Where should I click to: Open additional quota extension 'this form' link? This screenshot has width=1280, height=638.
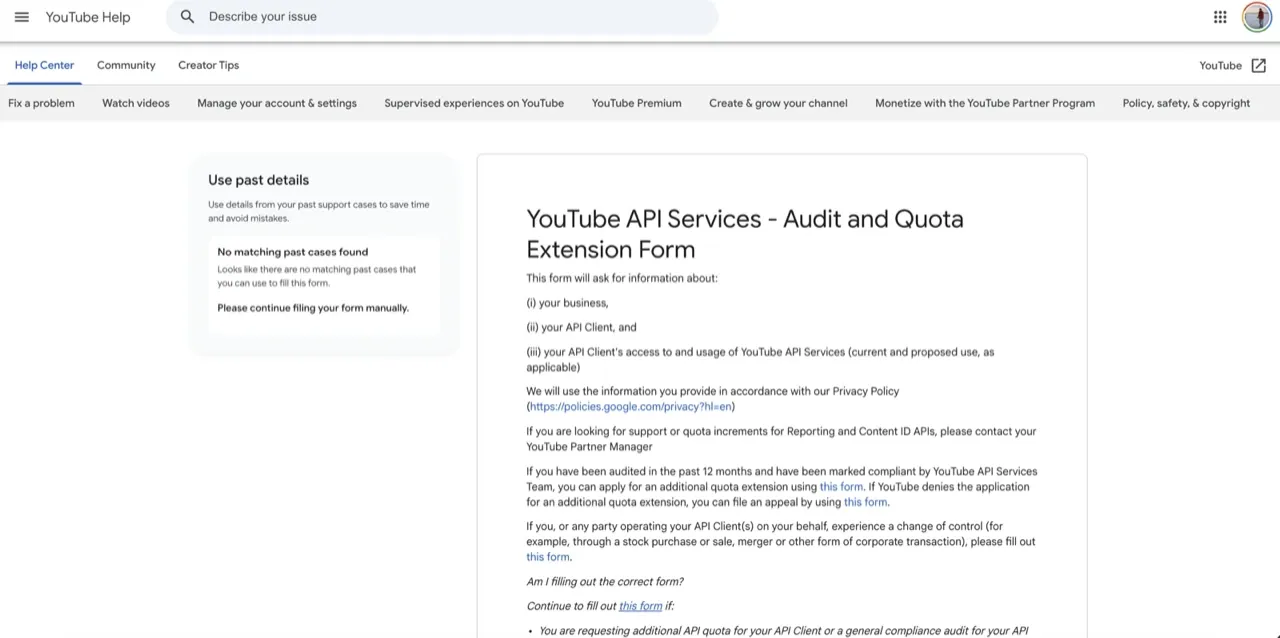click(x=841, y=487)
